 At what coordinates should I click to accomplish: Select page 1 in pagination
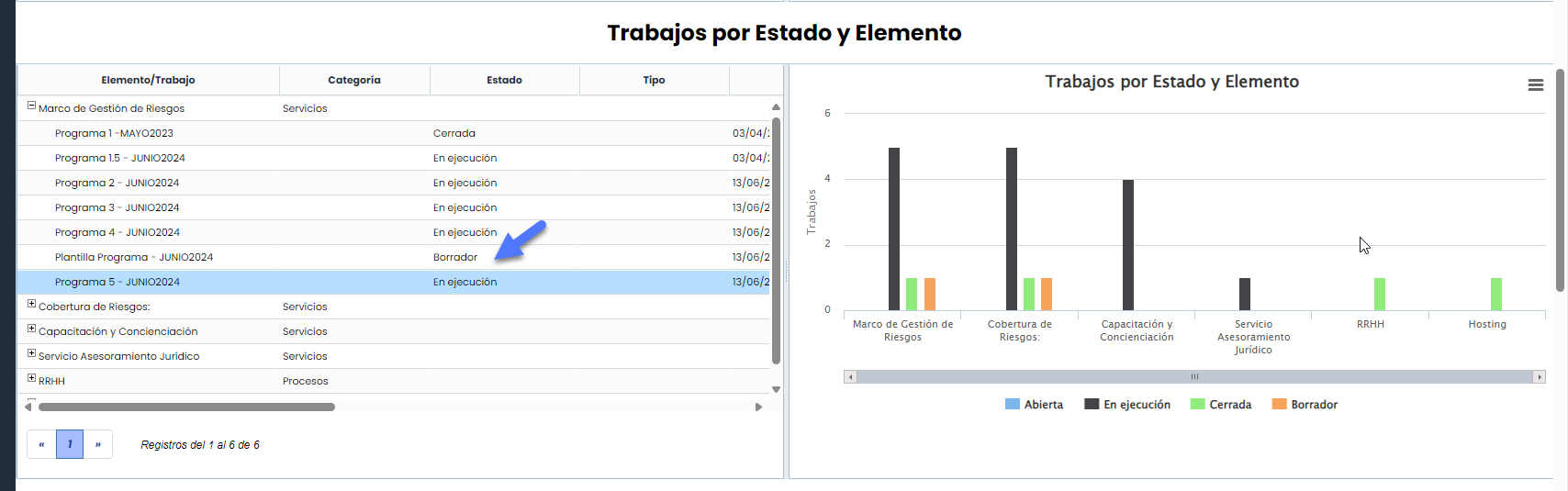[70, 444]
